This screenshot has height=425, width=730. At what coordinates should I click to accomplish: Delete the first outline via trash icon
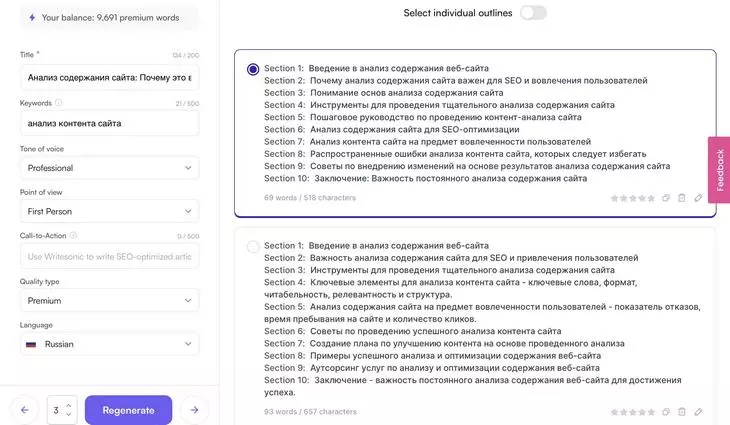(x=682, y=198)
